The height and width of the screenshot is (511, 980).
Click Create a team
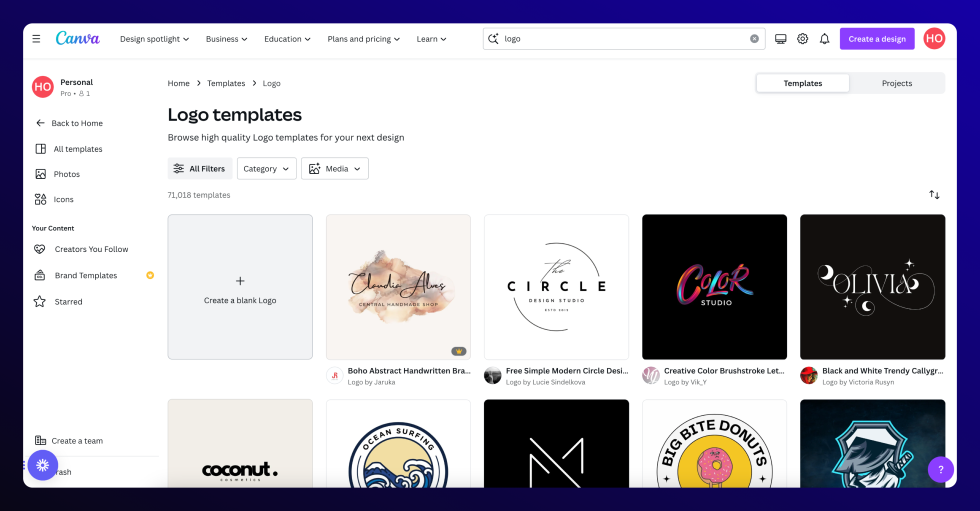[77, 440]
